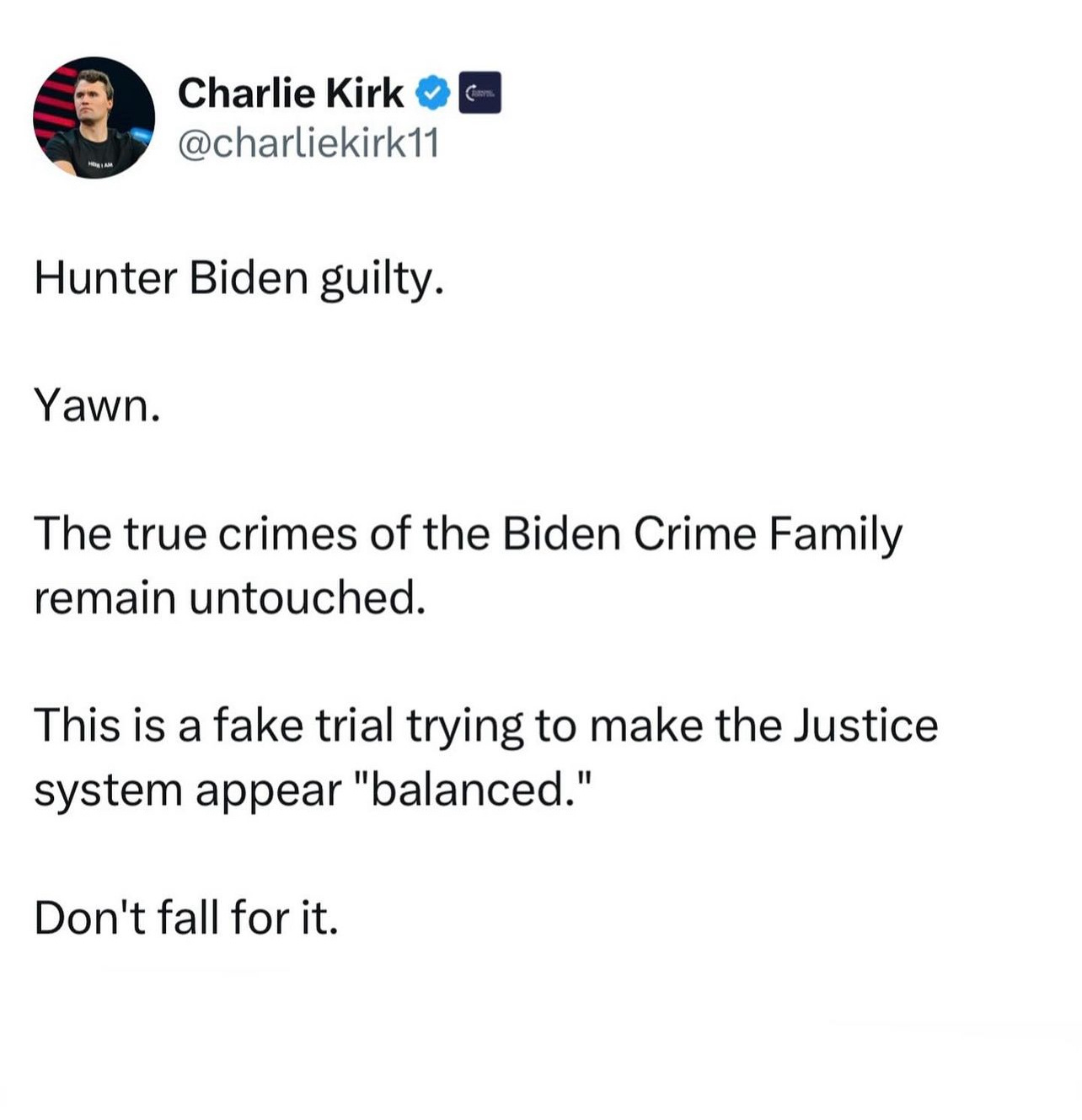Click the words "fake trial"
Screen dimensions: 1082x1120
point(303,726)
